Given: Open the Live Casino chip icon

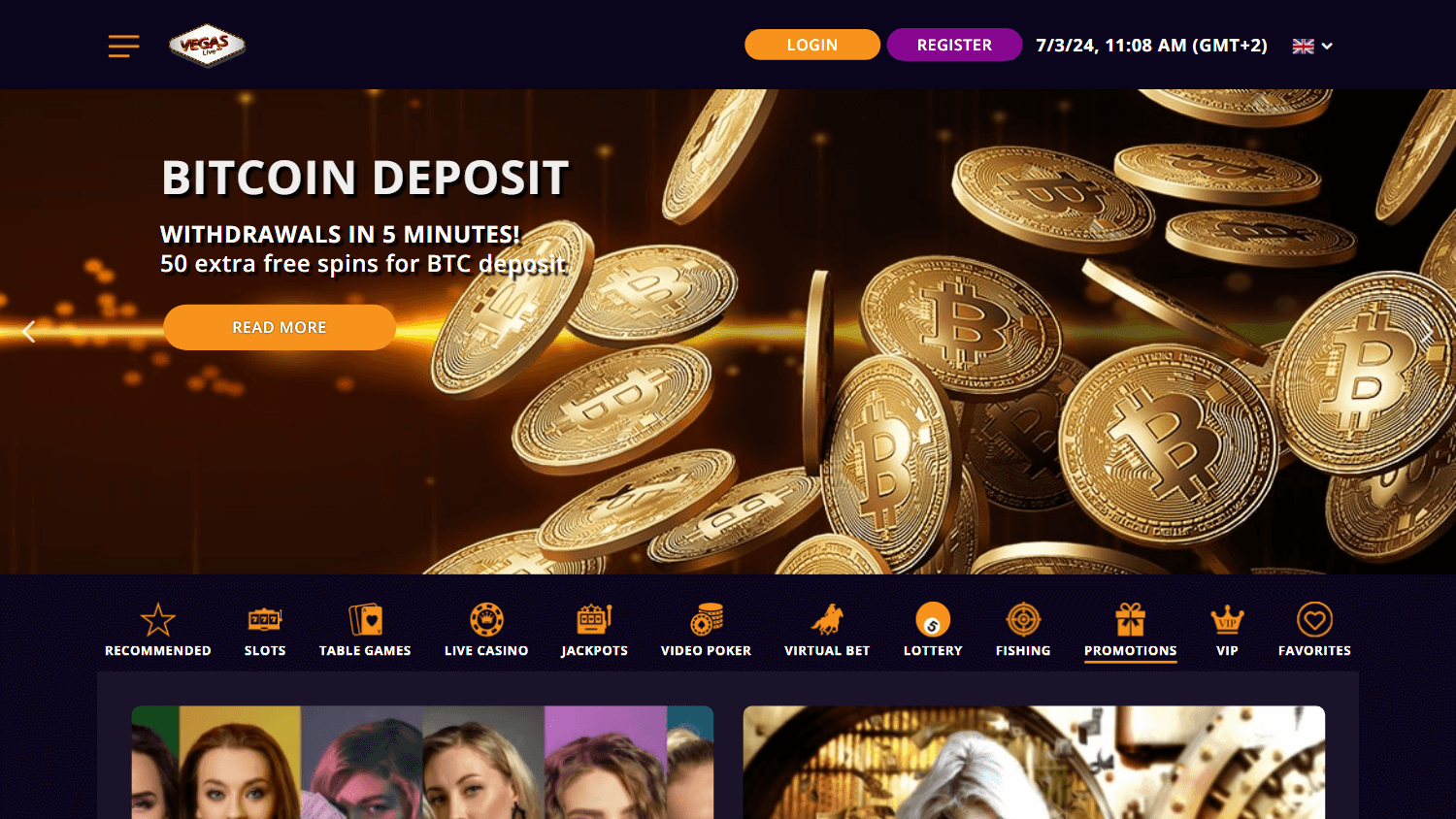Looking at the screenshot, I should (486, 619).
